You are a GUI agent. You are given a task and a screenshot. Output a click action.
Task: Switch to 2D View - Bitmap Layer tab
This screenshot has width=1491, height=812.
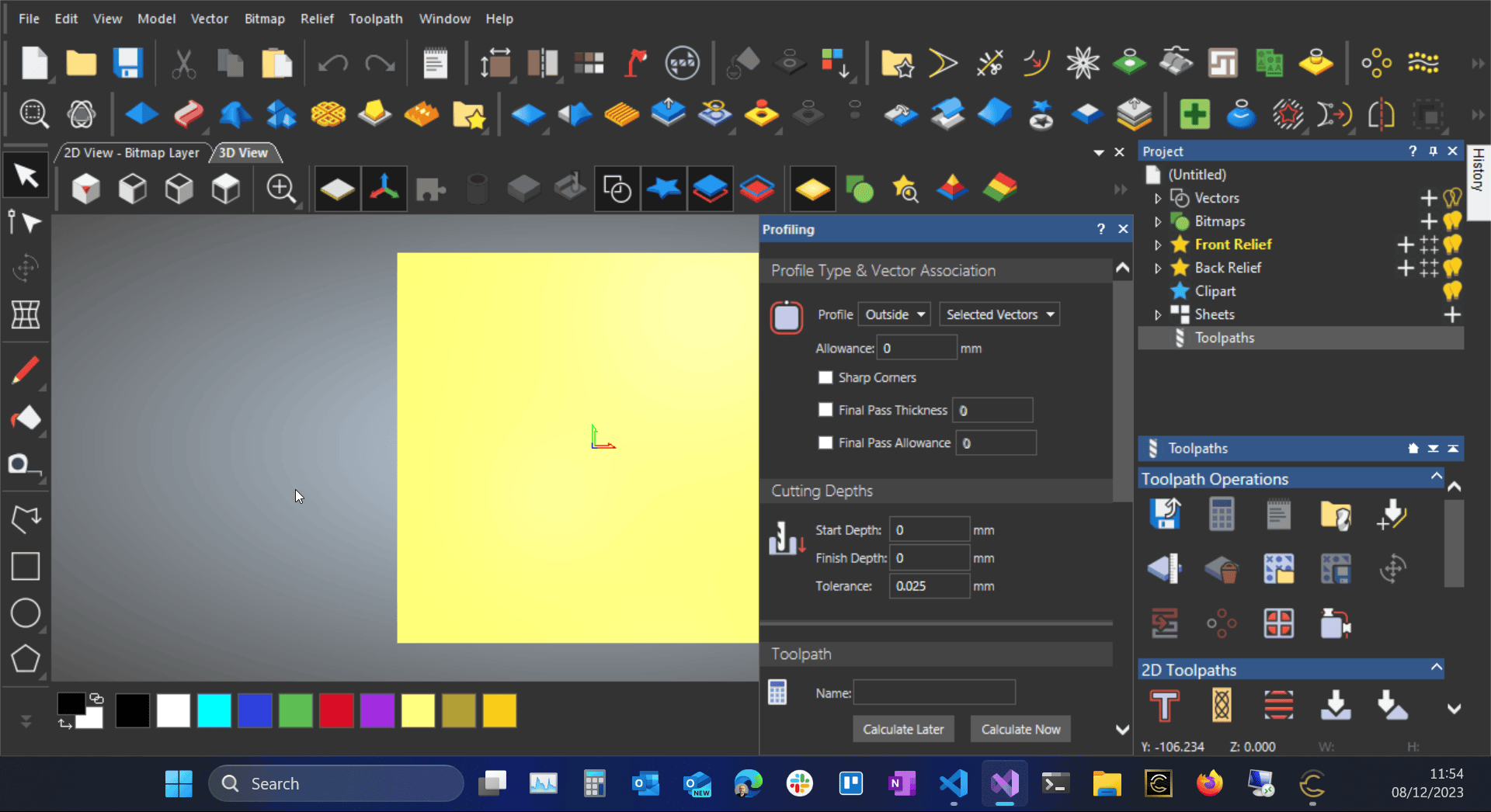tap(131, 153)
